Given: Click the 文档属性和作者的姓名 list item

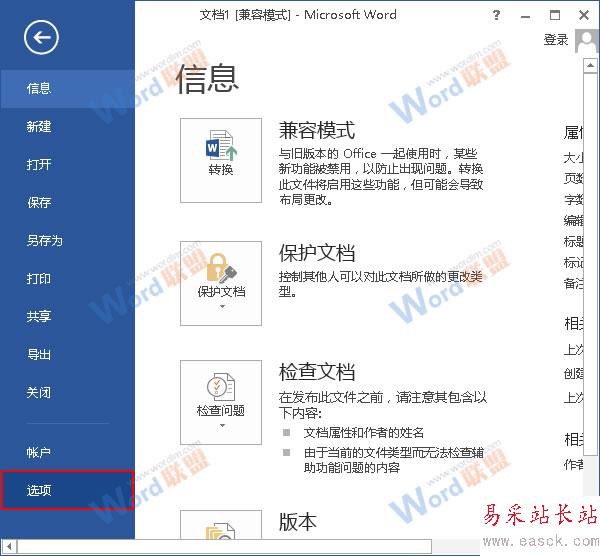Looking at the screenshot, I should point(364,433).
